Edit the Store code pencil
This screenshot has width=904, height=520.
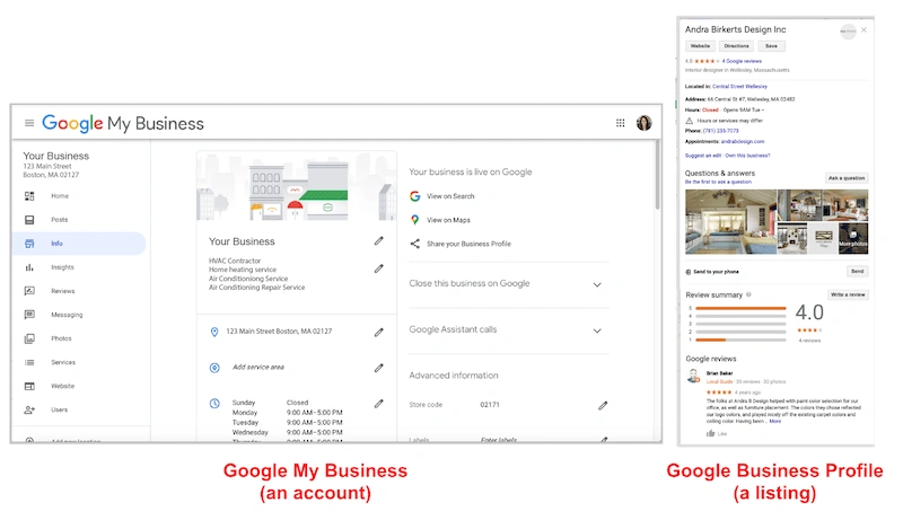click(x=603, y=405)
